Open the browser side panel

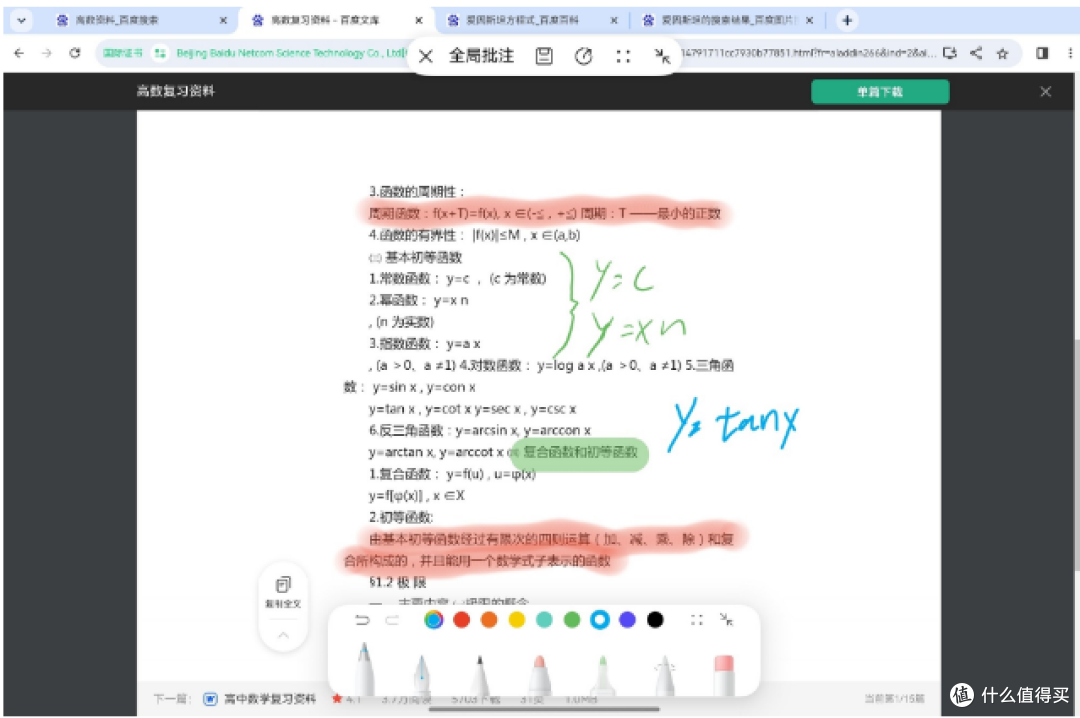[x=1042, y=53]
